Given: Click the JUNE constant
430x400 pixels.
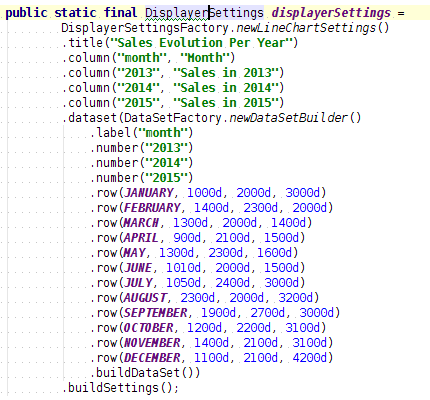Looking at the screenshot, I should point(138,268).
